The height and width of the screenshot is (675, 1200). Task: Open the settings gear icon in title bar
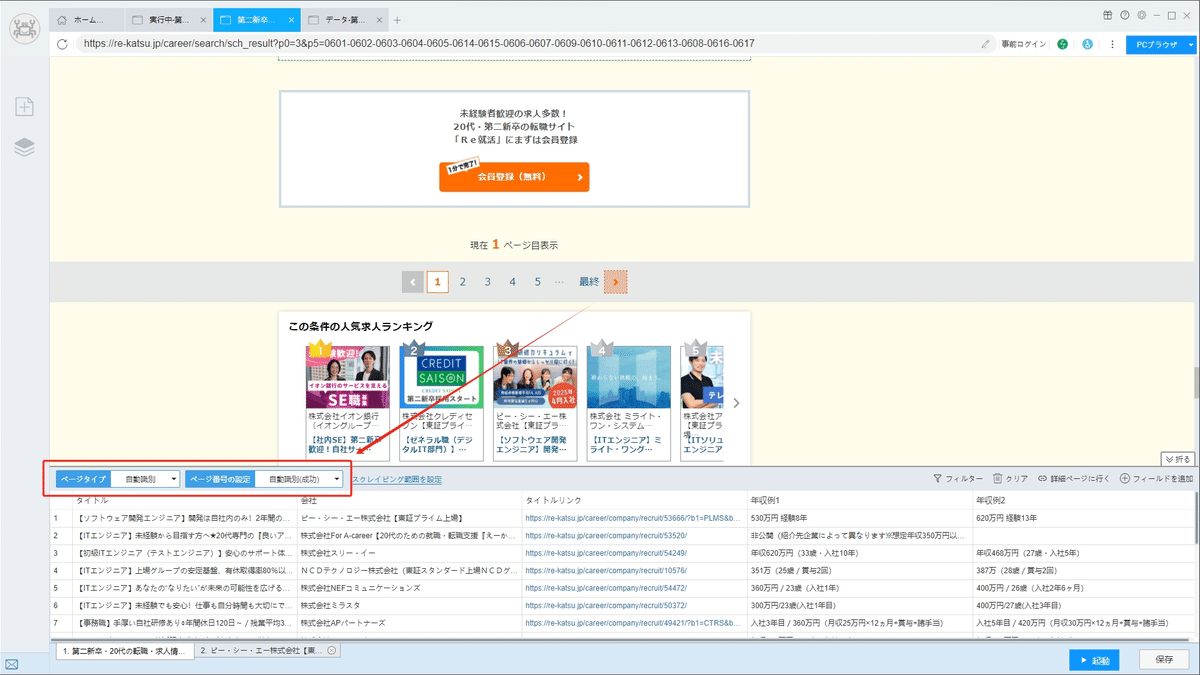coord(1141,15)
